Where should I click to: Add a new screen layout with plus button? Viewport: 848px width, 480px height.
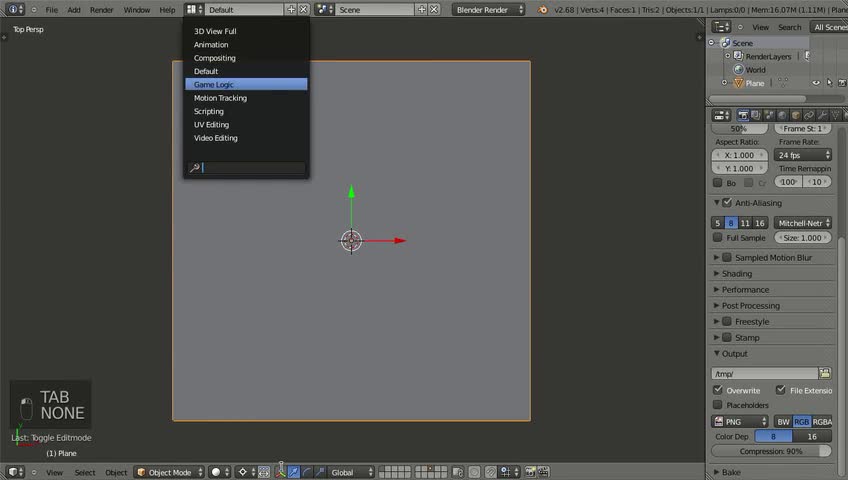291,9
